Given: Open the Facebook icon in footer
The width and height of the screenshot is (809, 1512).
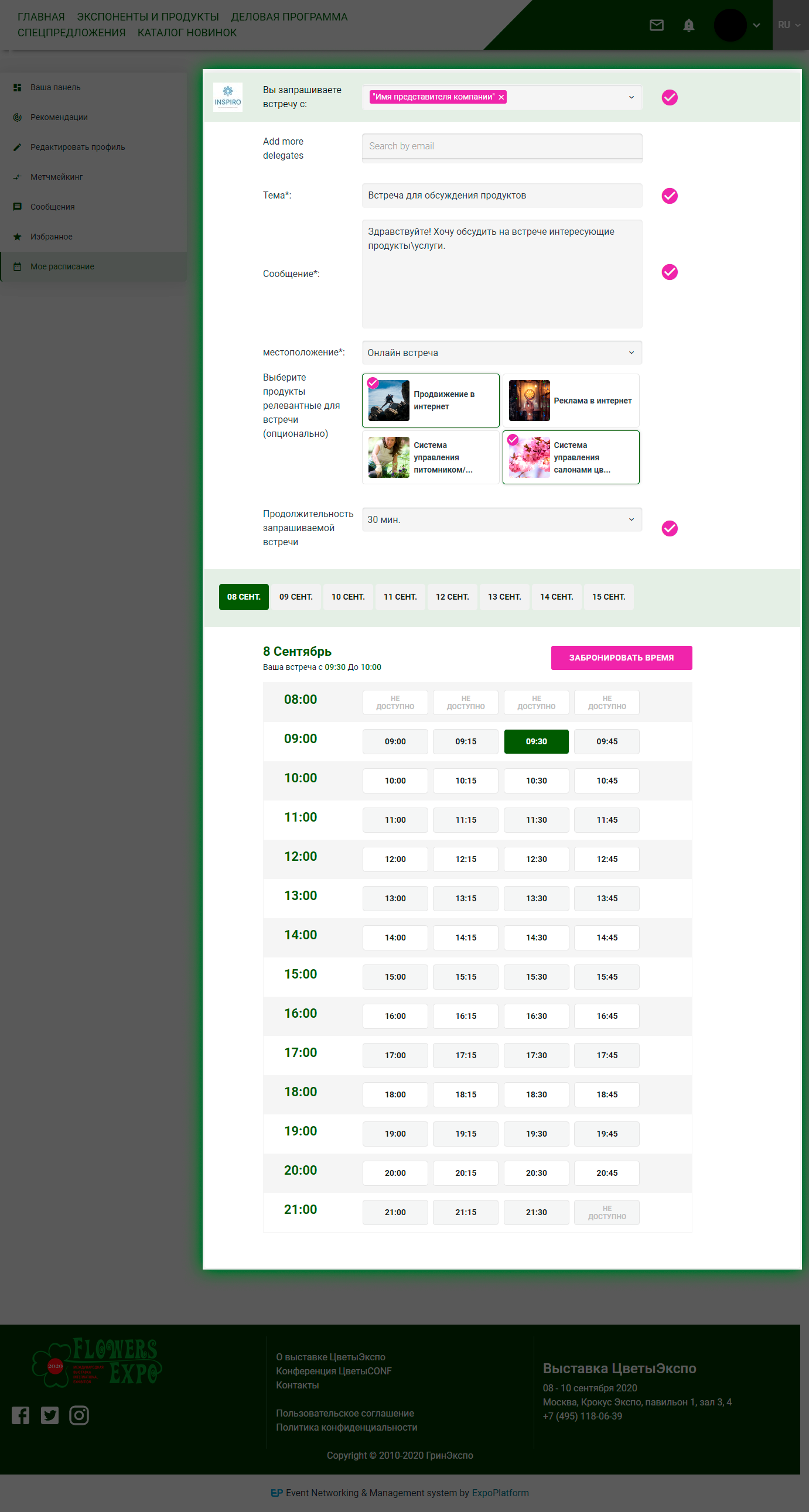Looking at the screenshot, I should pos(21,1415).
